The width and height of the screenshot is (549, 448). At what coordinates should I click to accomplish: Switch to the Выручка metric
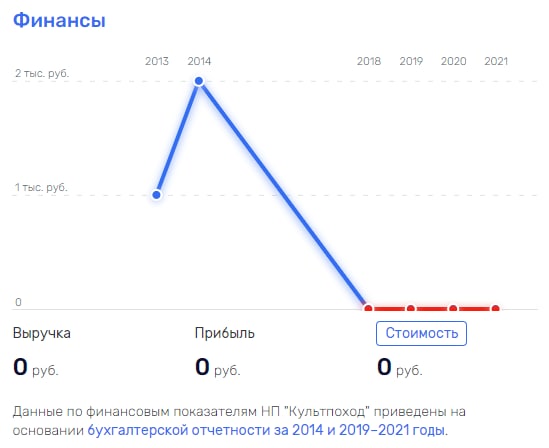tap(42, 333)
